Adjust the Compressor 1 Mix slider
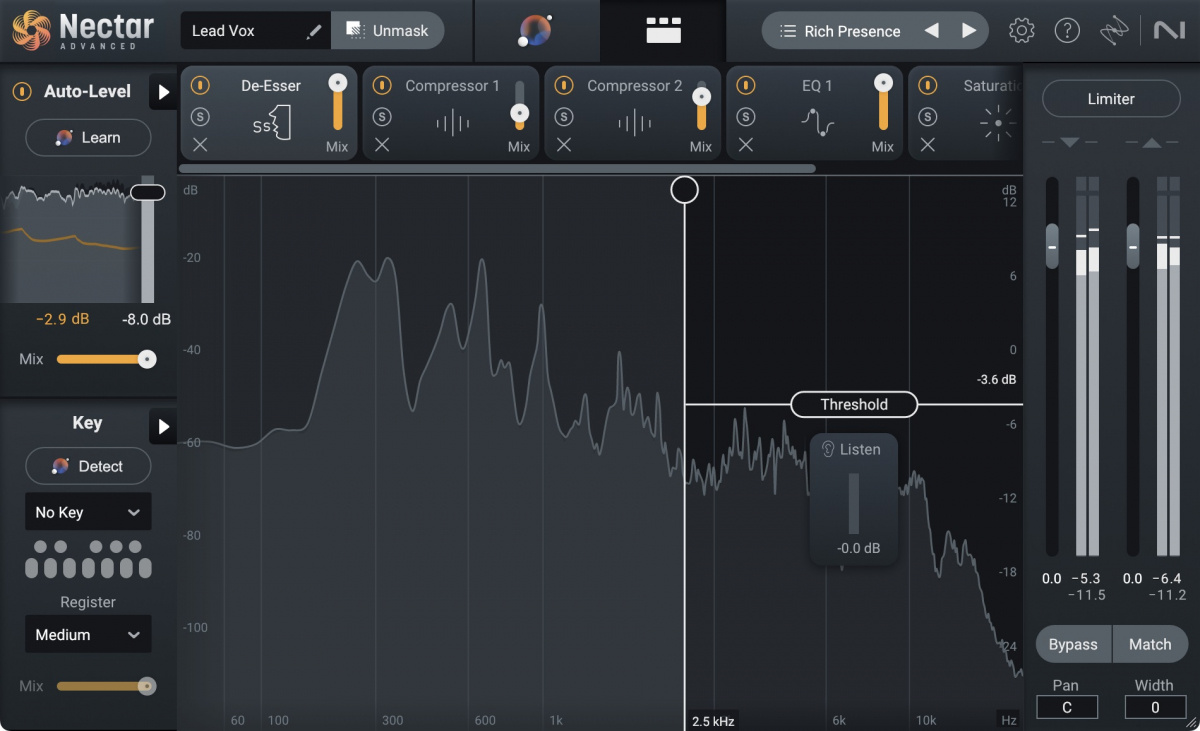 click(x=519, y=114)
